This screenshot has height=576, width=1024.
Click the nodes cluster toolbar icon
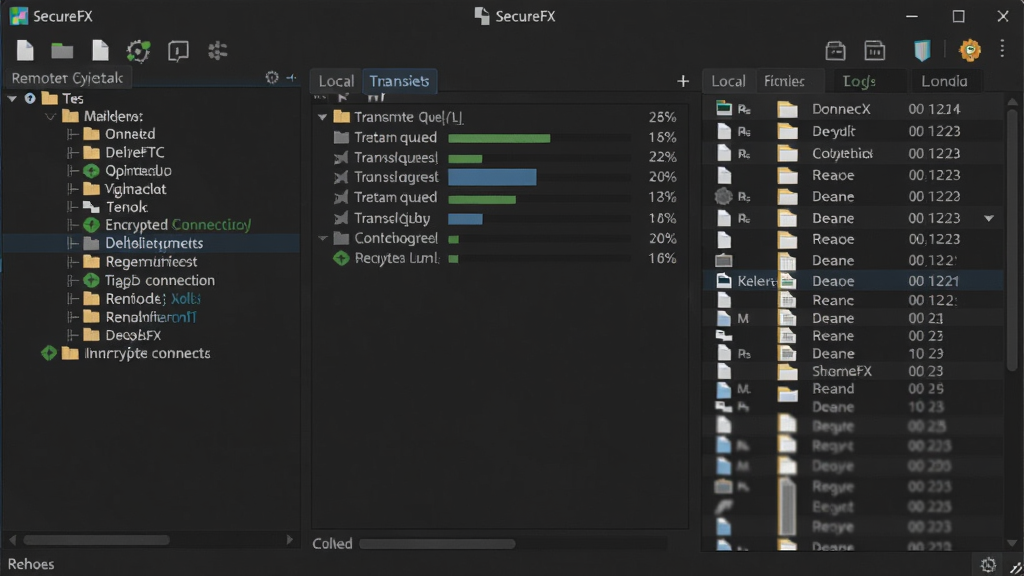pyautogui.click(x=217, y=51)
